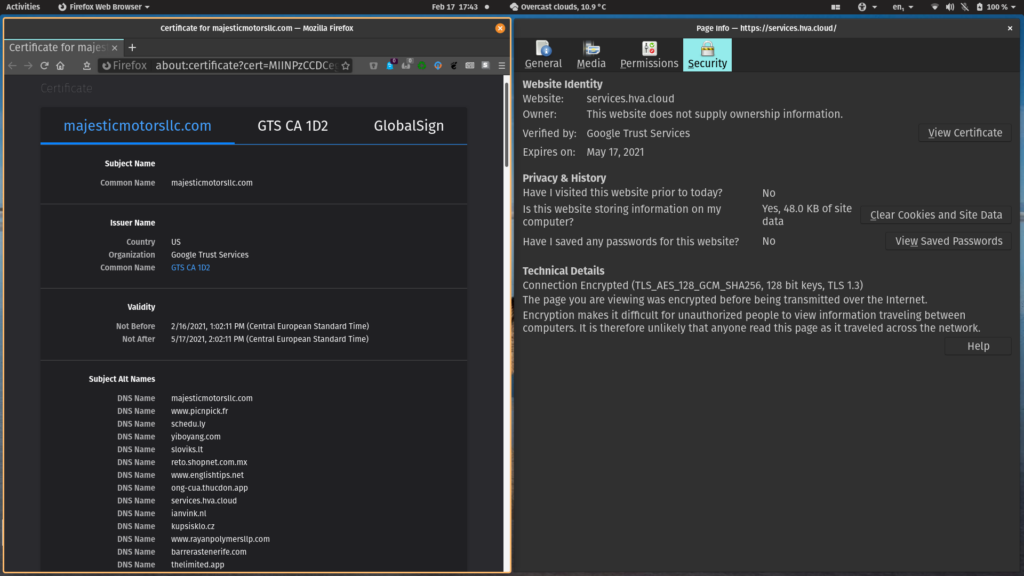Image resolution: width=1024 pixels, height=576 pixels.
Task: Click the Help button in Page Info
Action: 978,346
